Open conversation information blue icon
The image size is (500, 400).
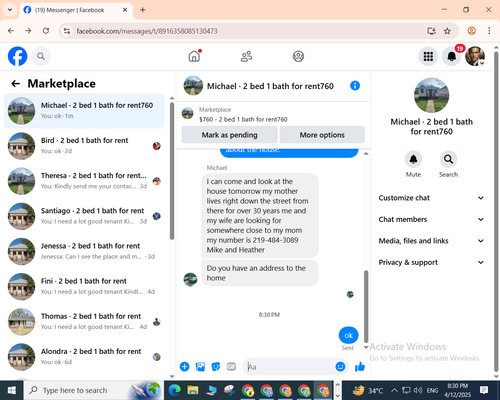(355, 86)
